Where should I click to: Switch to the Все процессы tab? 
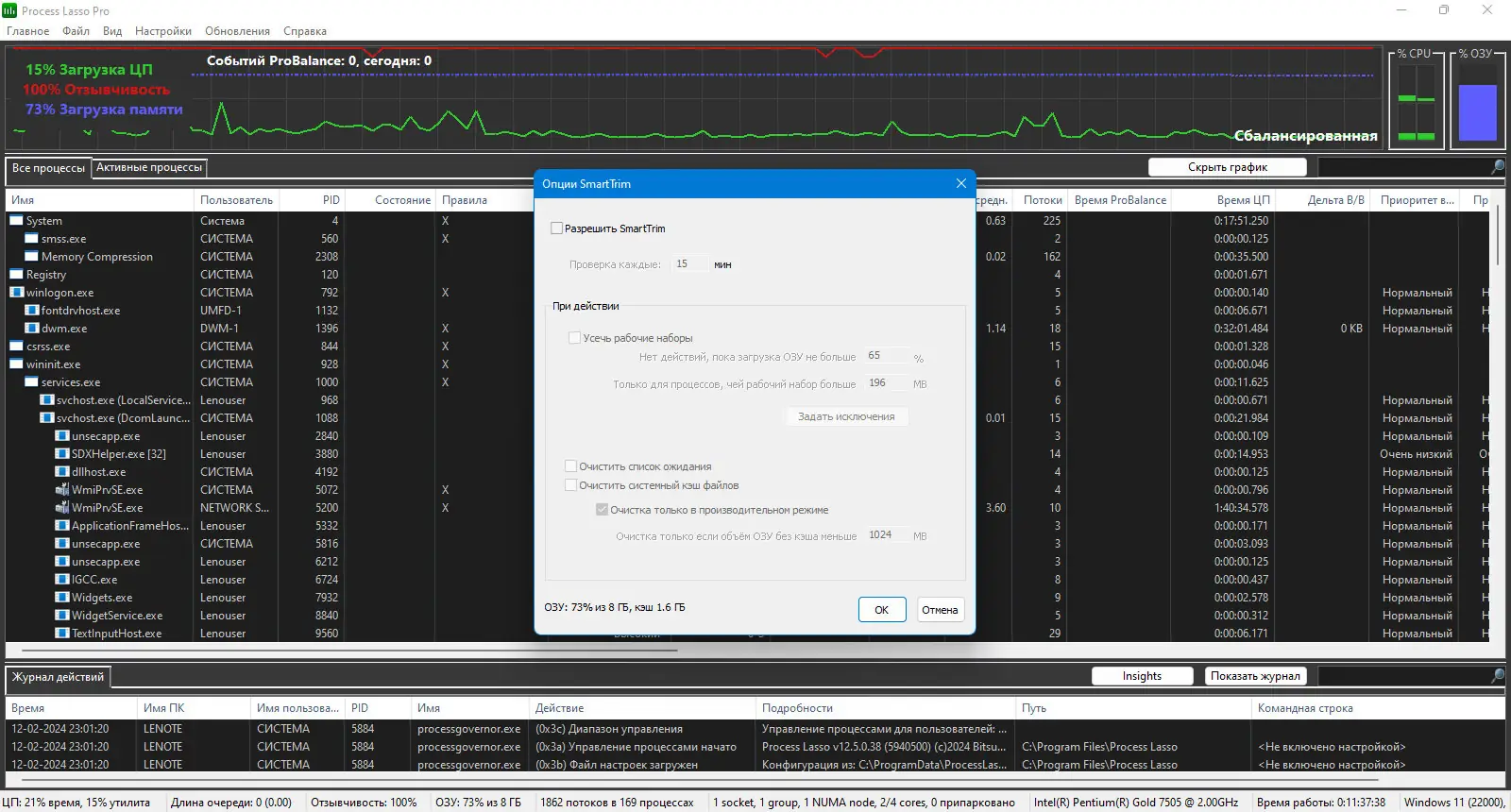click(48, 168)
